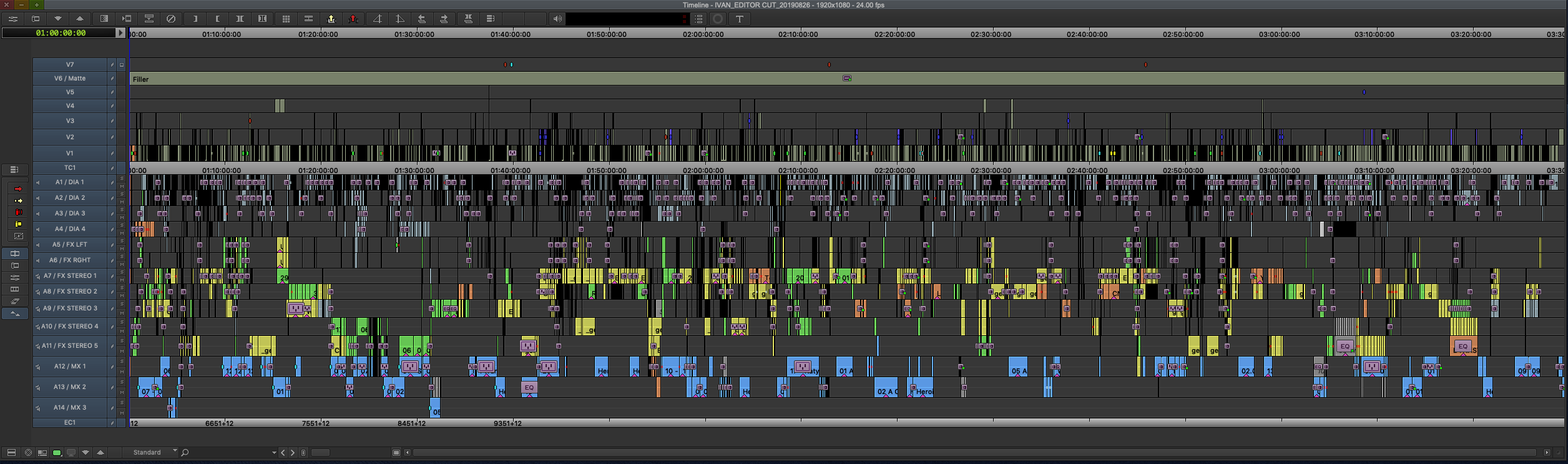Click the checkerboard render effect icon

104,19
